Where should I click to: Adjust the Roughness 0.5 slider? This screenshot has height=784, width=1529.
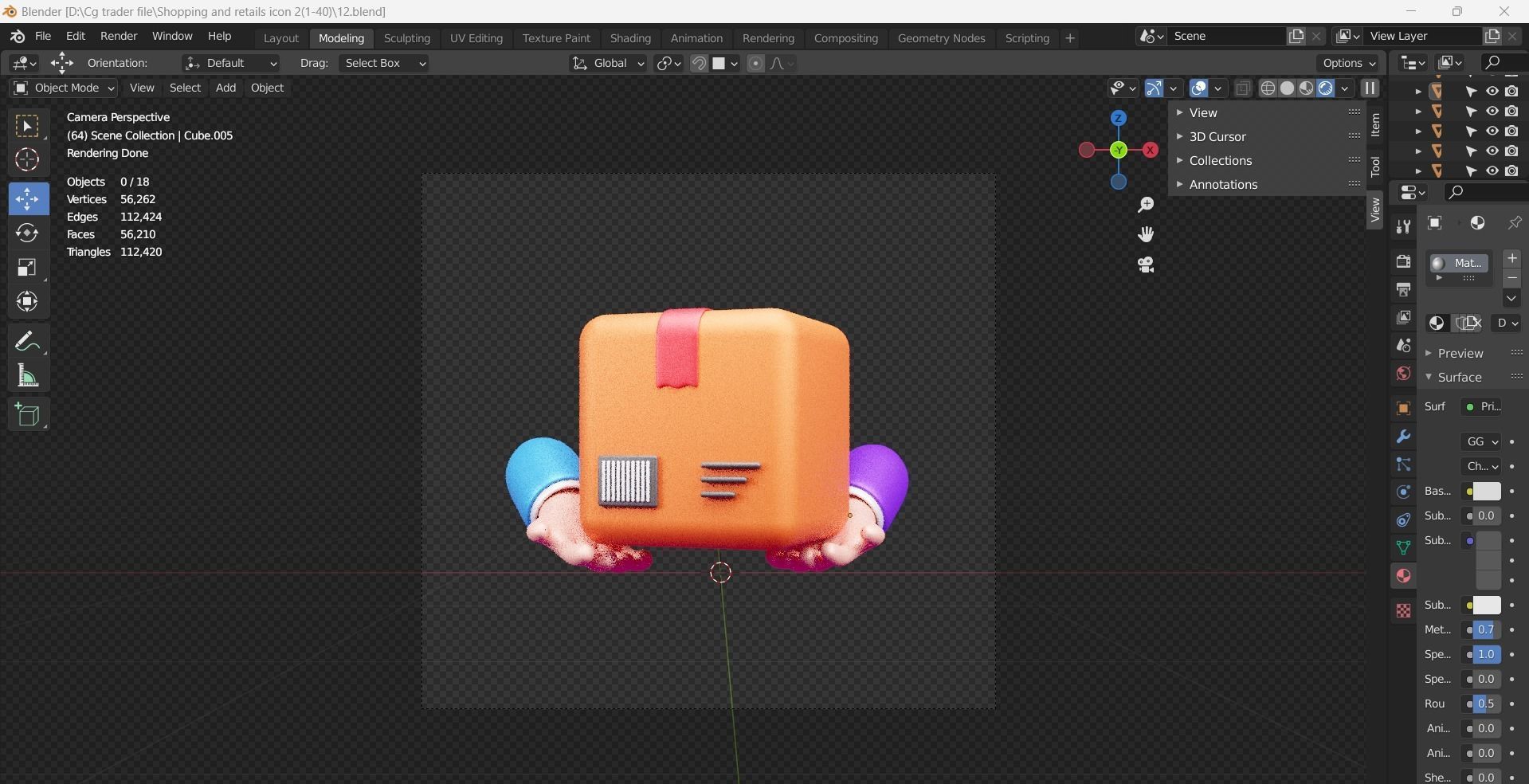[x=1486, y=704]
